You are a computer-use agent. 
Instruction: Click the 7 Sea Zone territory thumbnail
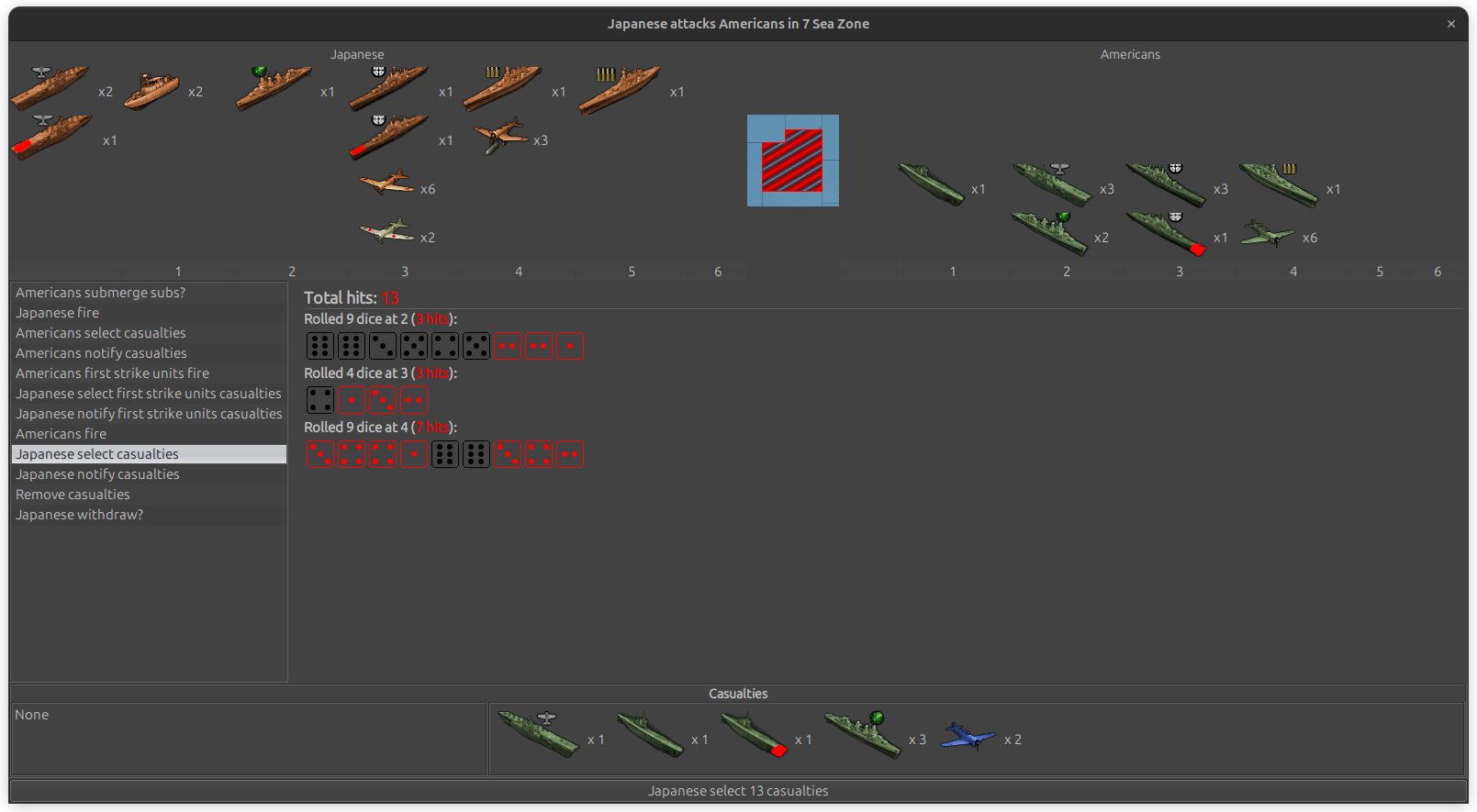pos(793,161)
